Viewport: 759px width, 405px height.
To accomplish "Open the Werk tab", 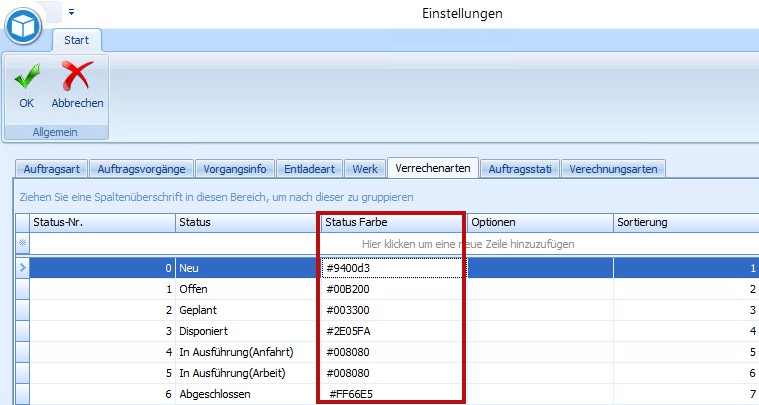I will [366, 169].
